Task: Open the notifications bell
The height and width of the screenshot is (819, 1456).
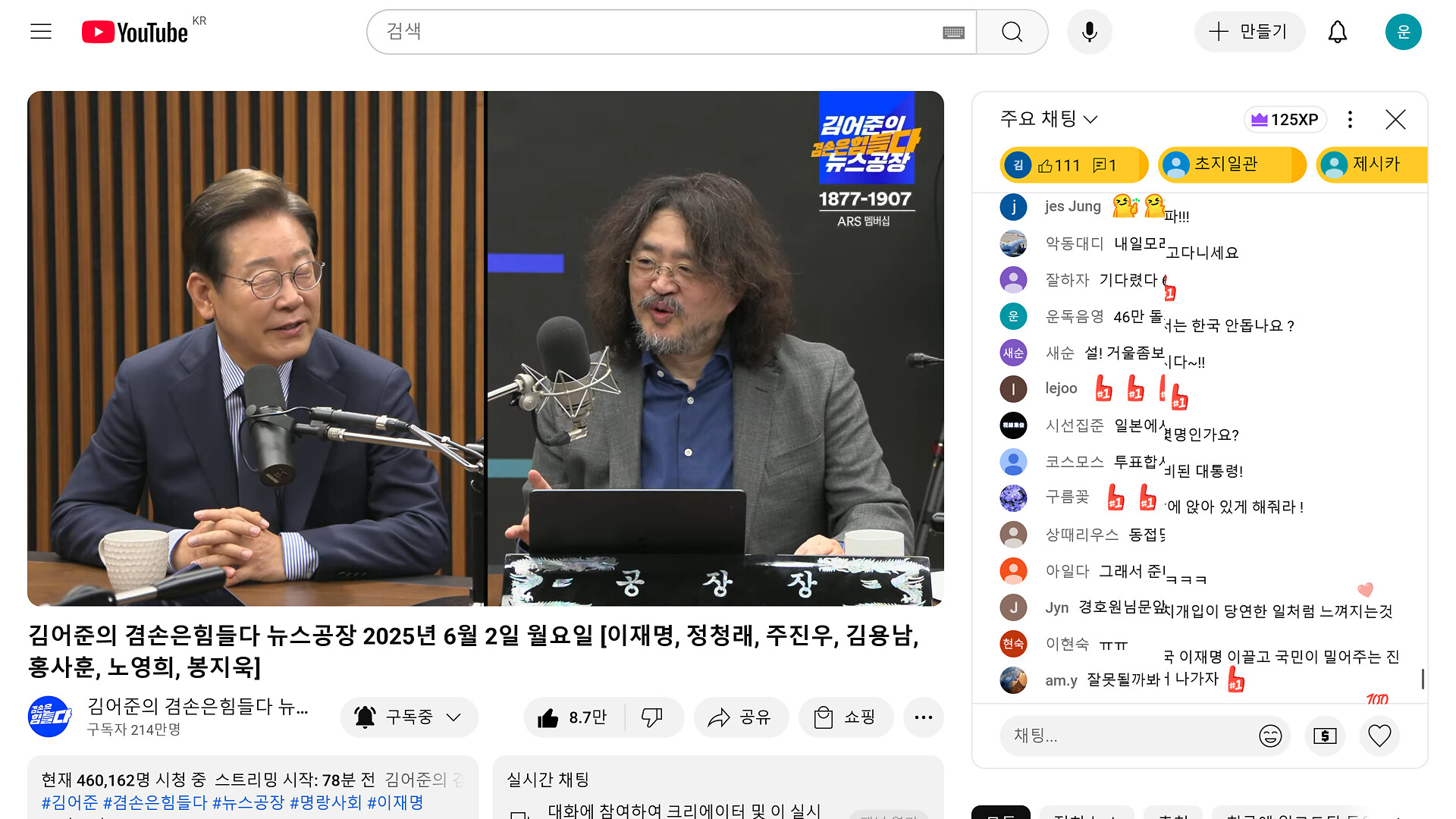Action: pyautogui.click(x=1337, y=32)
